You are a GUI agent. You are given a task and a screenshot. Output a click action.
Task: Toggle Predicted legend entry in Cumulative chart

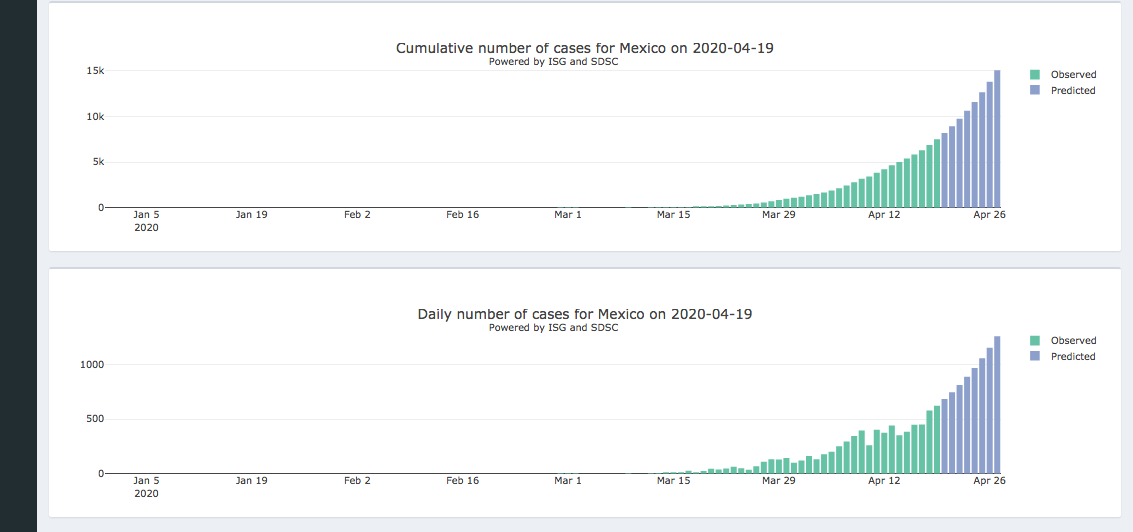[x=1072, y=91]
